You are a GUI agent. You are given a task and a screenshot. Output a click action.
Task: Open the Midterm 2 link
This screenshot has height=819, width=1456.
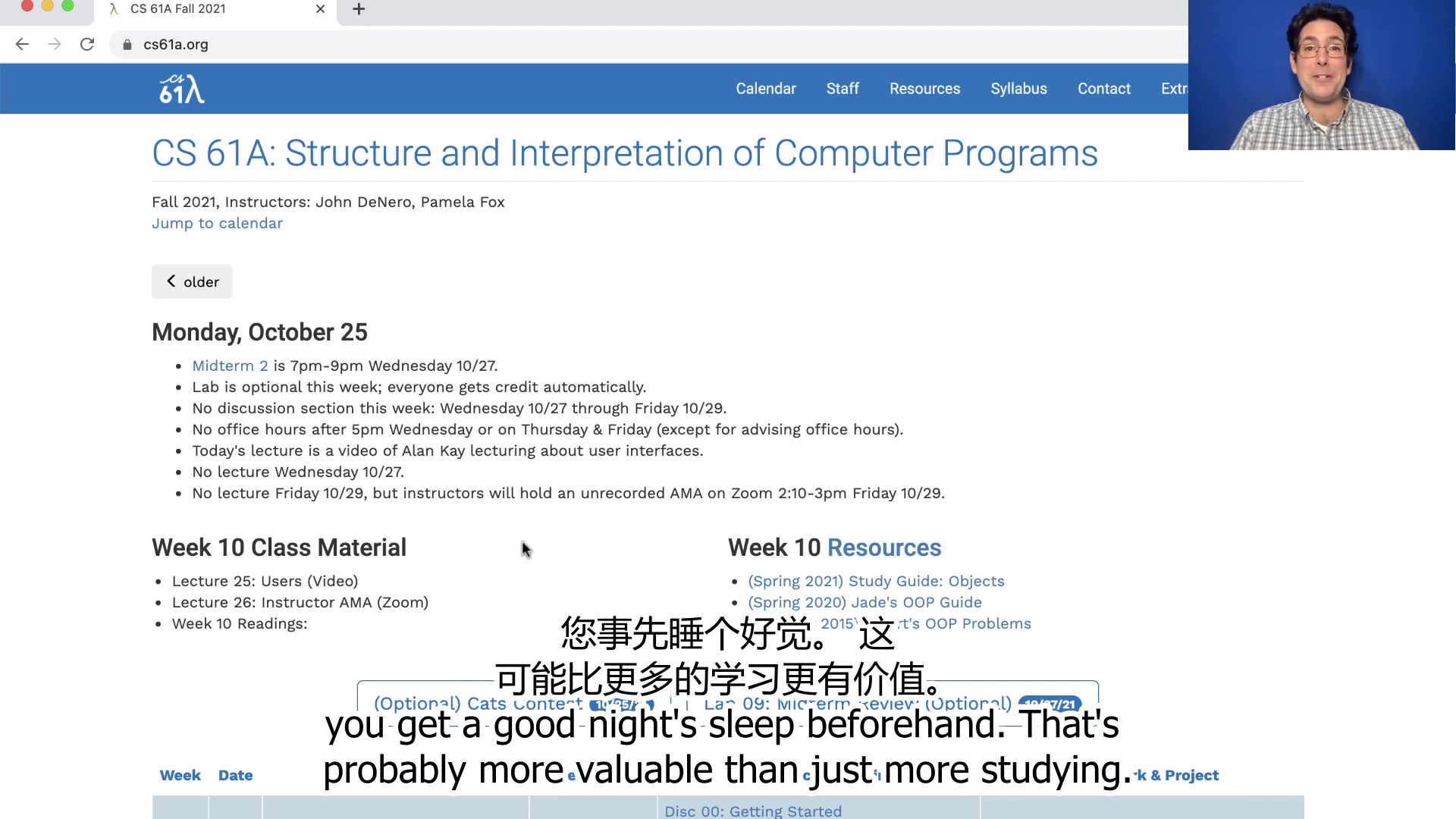click(230, 365)
